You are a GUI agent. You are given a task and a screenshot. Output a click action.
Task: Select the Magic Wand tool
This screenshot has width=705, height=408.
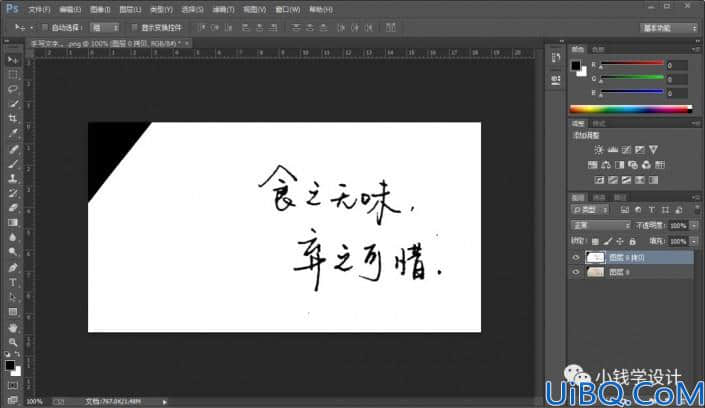tap(13, 104)
